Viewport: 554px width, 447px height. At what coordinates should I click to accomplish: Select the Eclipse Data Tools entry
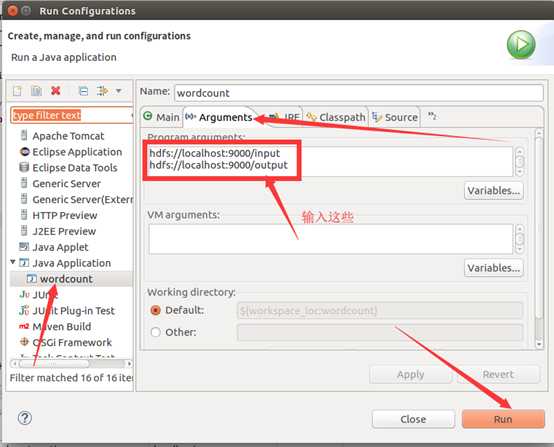(x=75, y=167)
